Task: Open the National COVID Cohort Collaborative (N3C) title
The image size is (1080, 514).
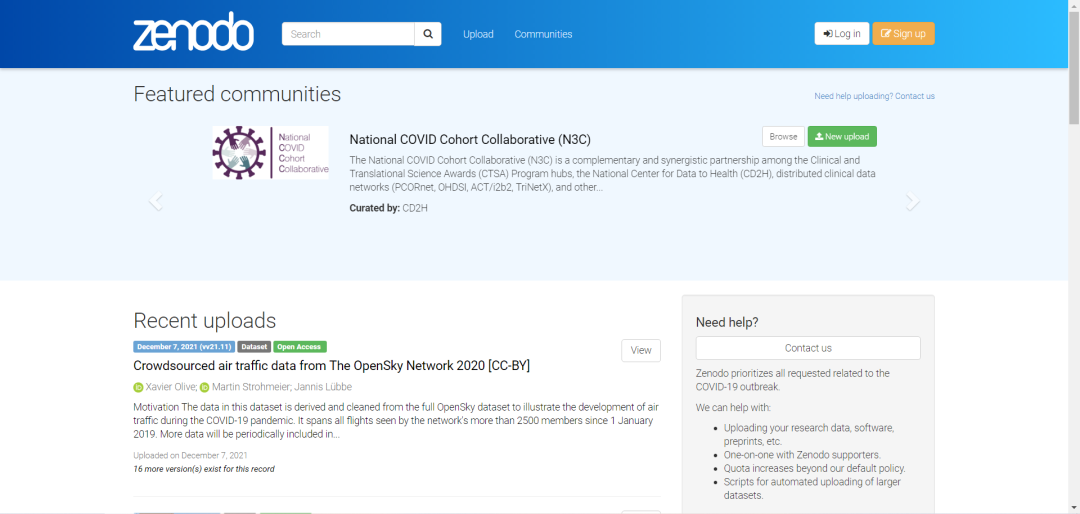Action: 470,139
